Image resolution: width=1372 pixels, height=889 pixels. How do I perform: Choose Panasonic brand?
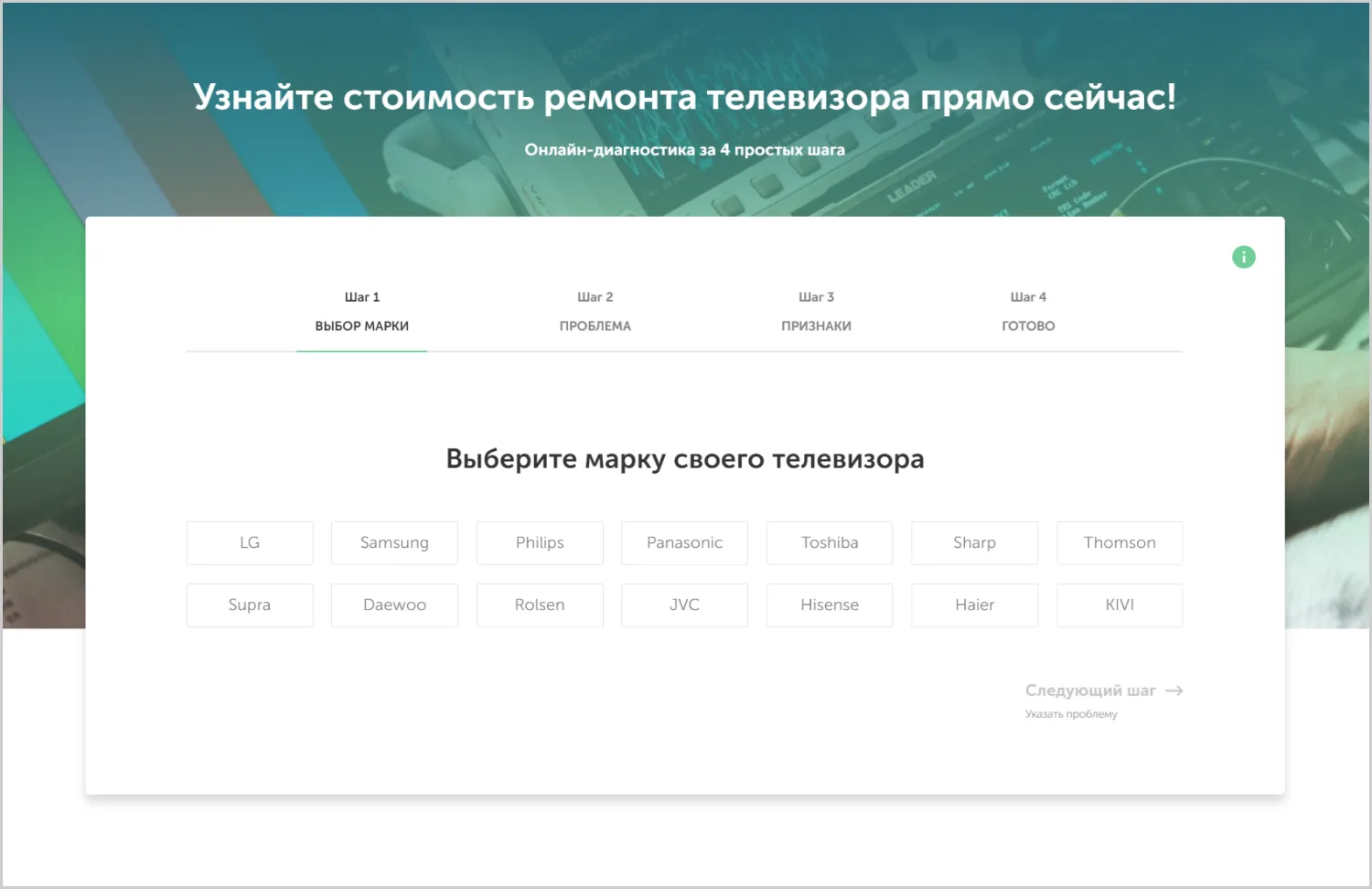click(x=684, y=543)
